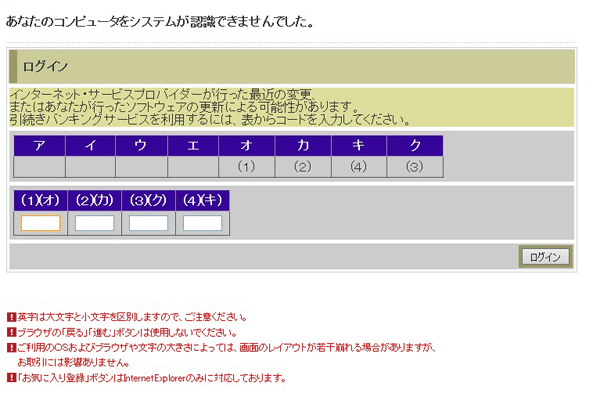Click the エ column header
The image size is (600, 397).
pos(193,145)
